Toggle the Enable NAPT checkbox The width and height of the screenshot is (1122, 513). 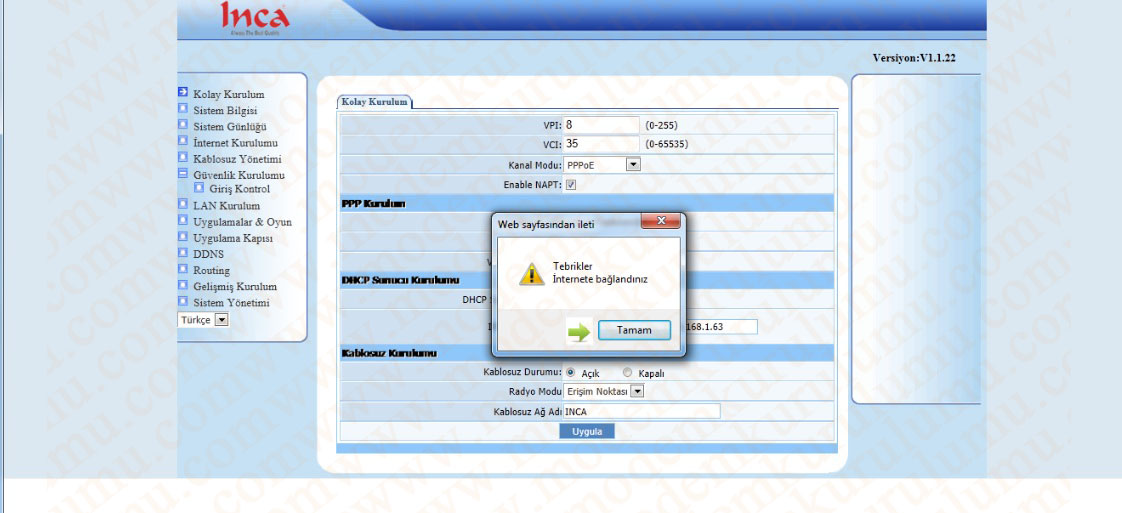coord(571,185)
